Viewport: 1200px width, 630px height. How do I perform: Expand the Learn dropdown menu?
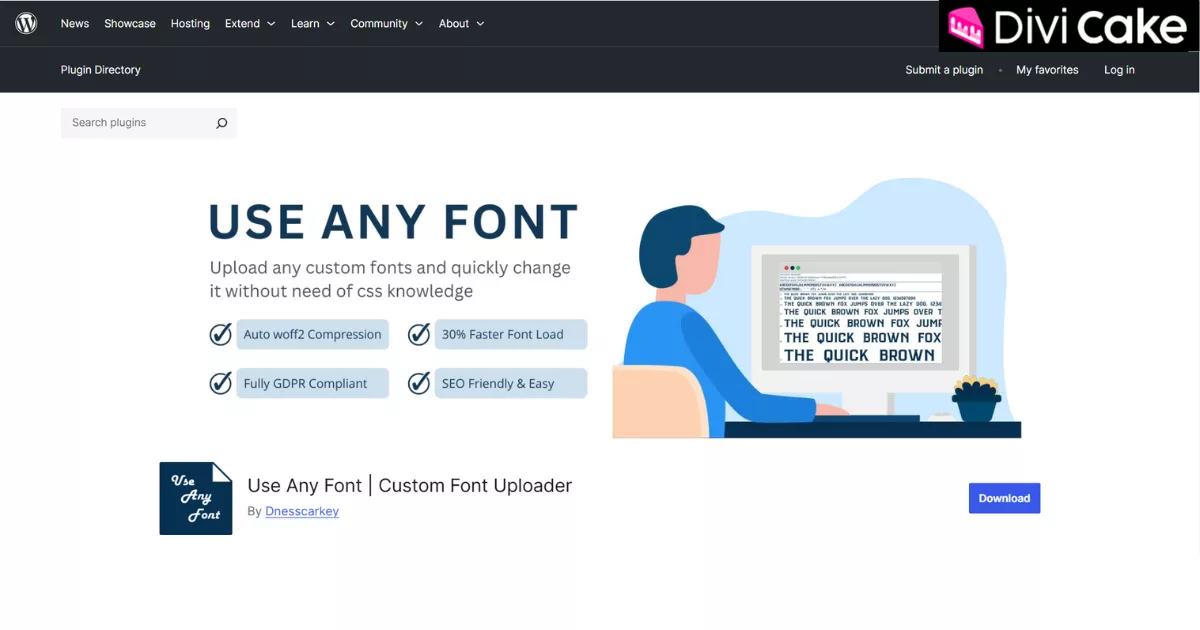[x=313, y=23]
